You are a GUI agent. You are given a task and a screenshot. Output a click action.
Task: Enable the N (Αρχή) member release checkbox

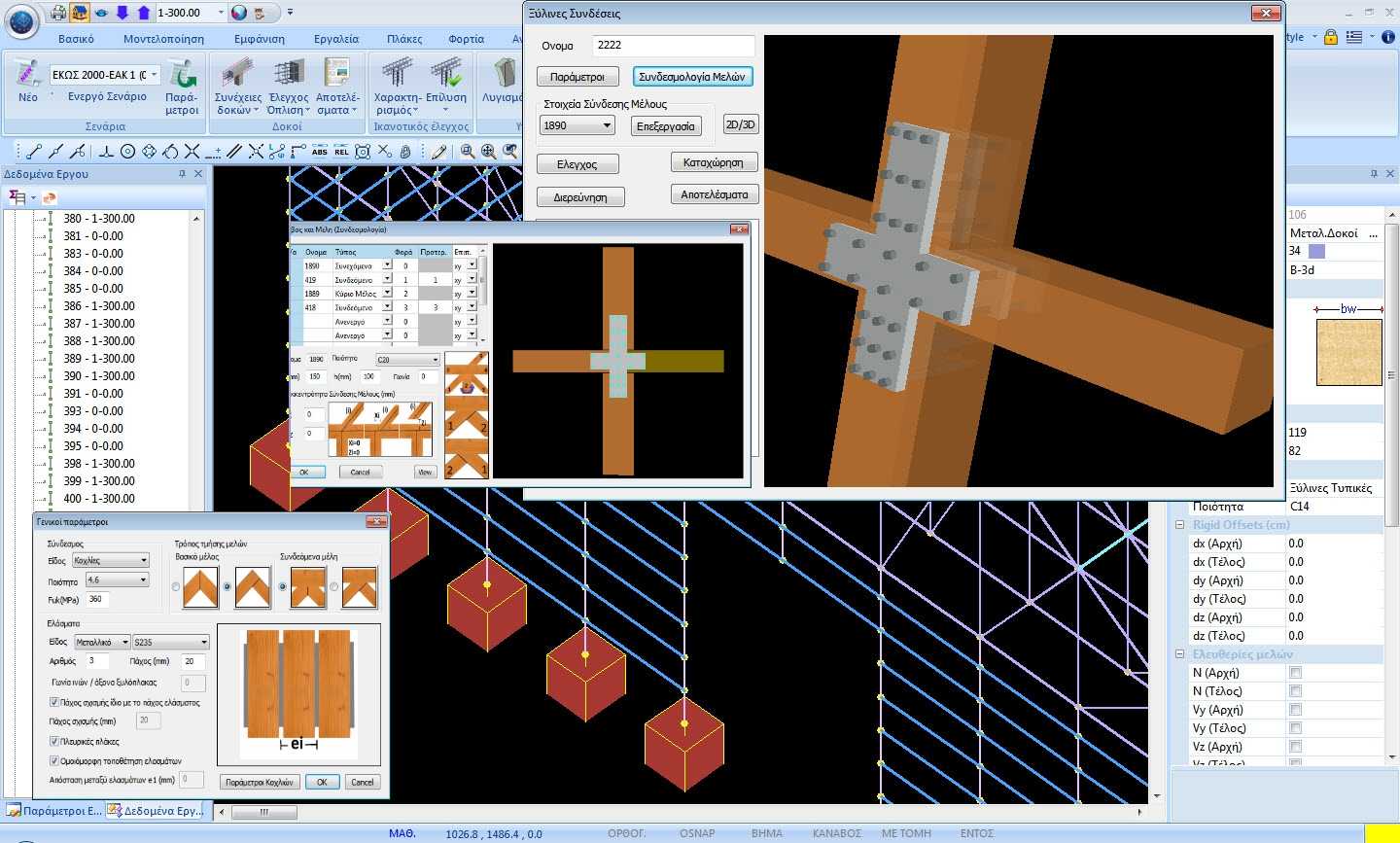click(1295, 673)
